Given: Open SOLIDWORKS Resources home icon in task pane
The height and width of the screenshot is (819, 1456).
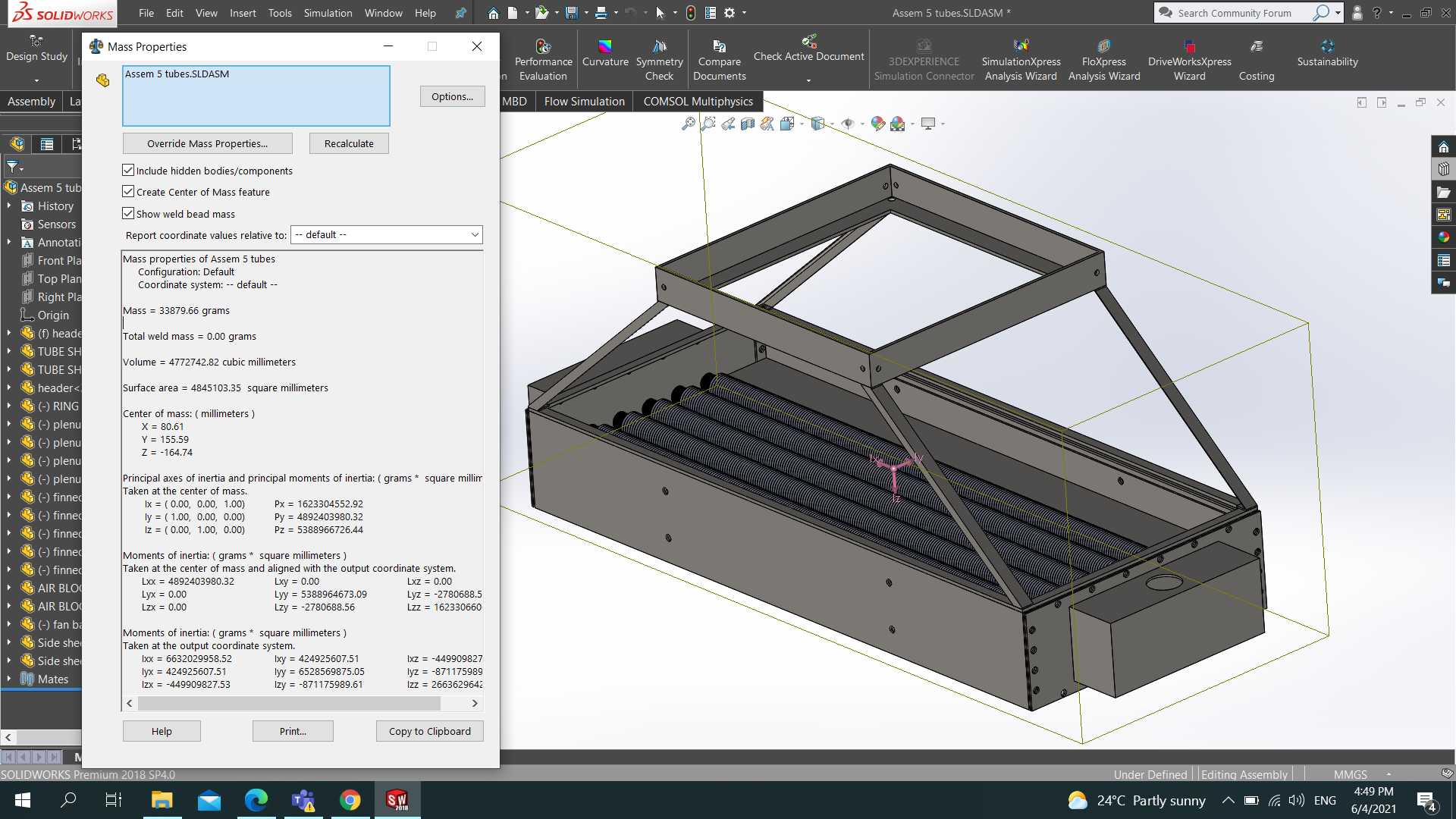Looking at the screenshot, I should 1443,147.
